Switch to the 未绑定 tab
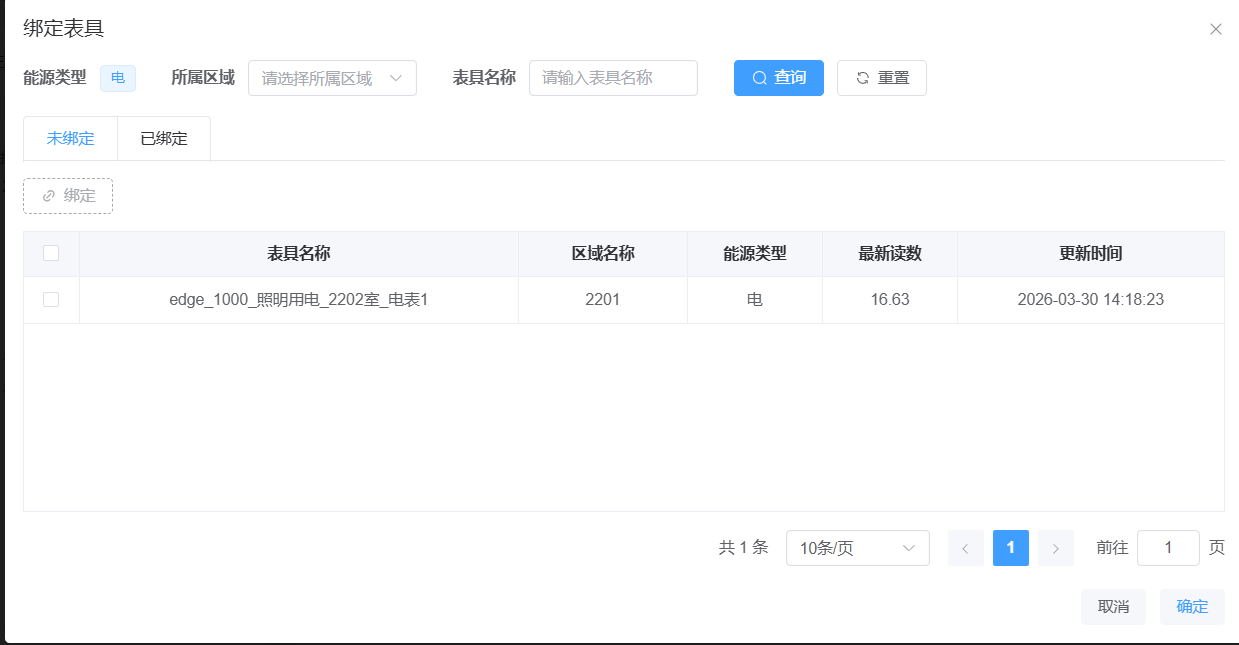The width and height of the screenshot is (1239, 645). coord(70,139)
